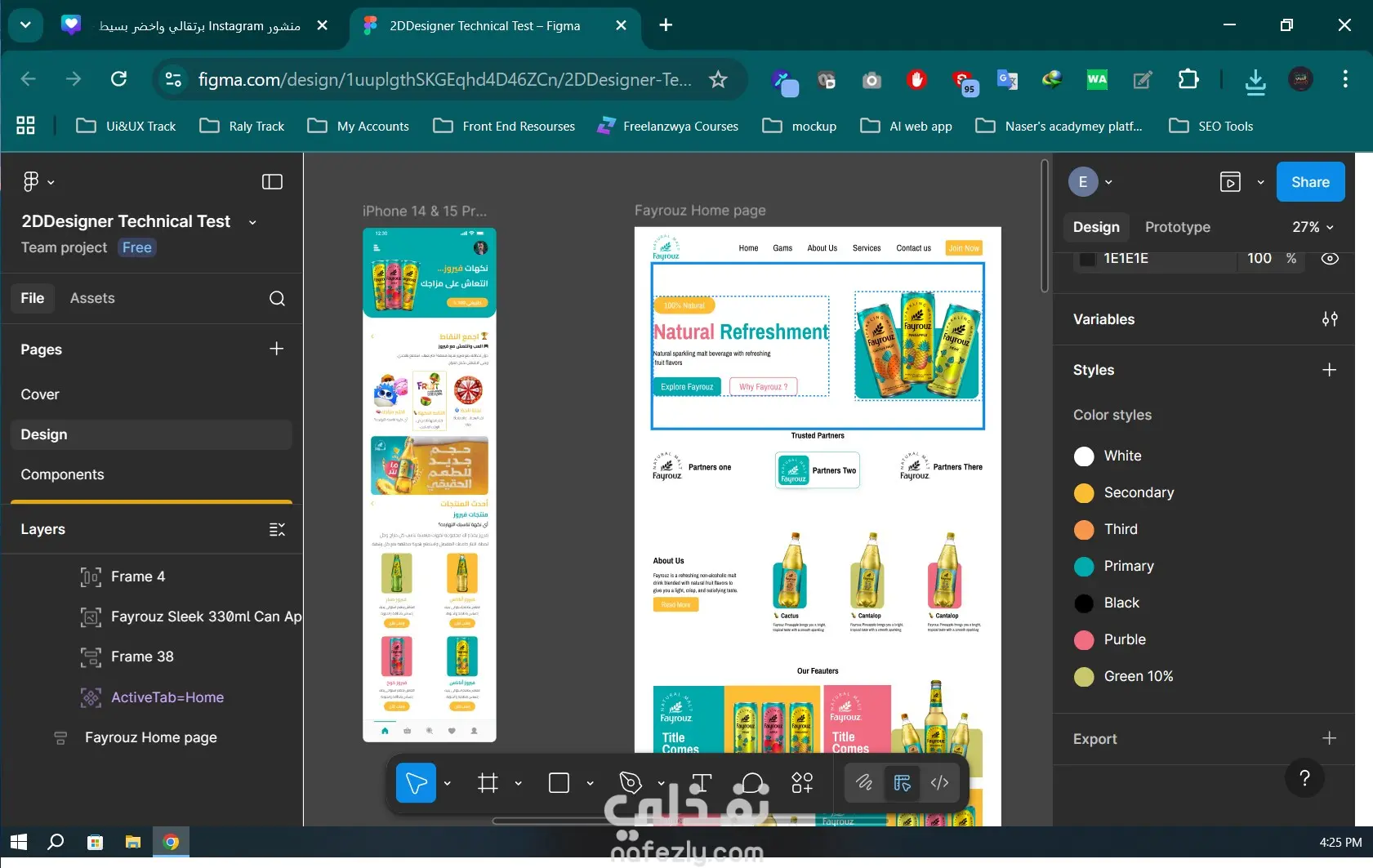Expand the user avatar dropdown arrow

coord(1108,182)
